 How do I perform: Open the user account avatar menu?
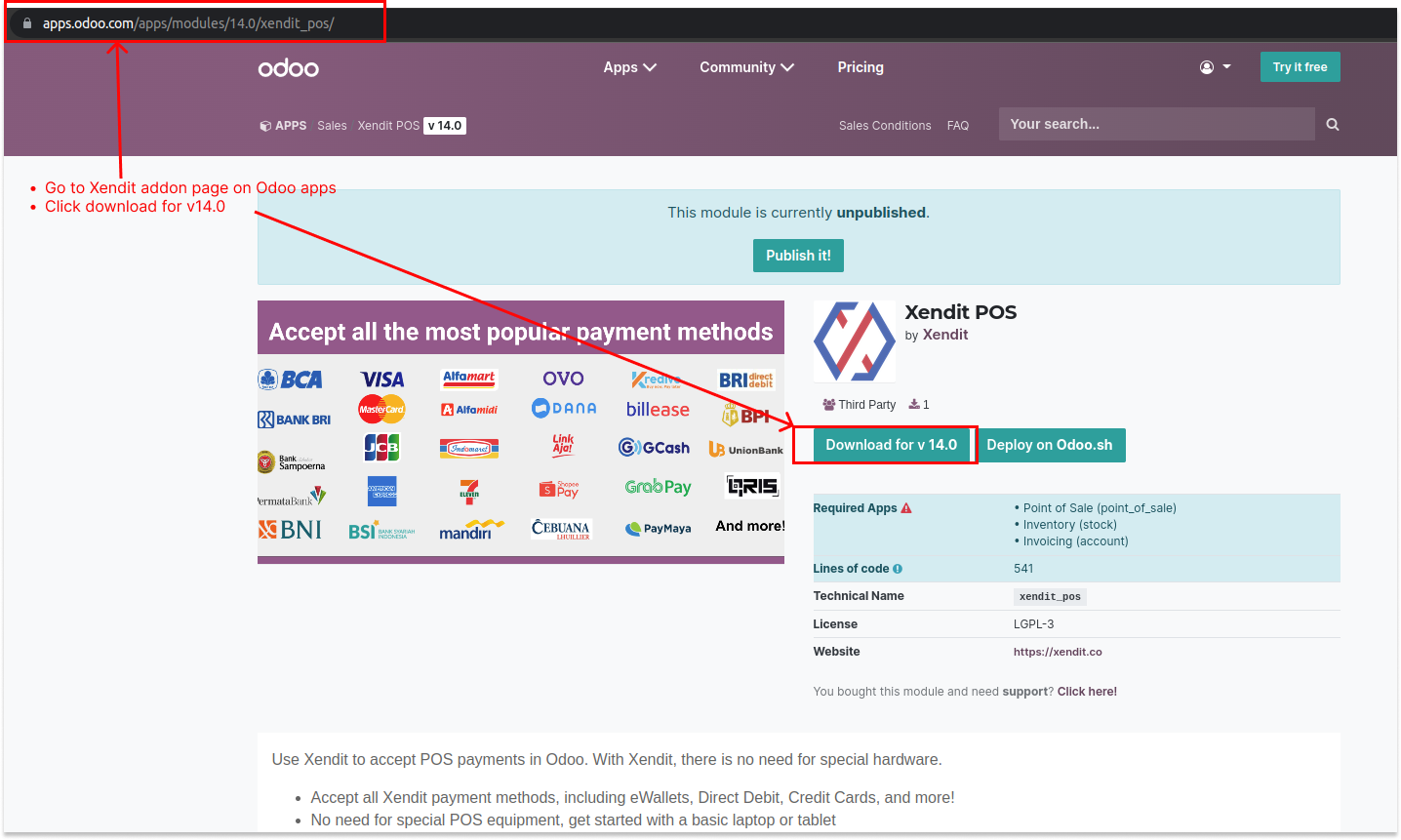pyautogui.click(x=1215, y=67)
